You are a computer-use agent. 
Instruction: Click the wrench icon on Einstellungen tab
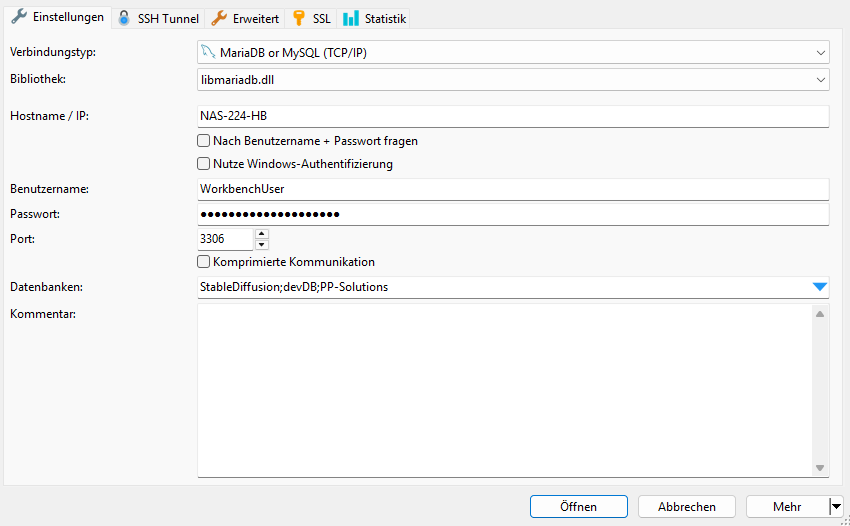tap(18, 18)
